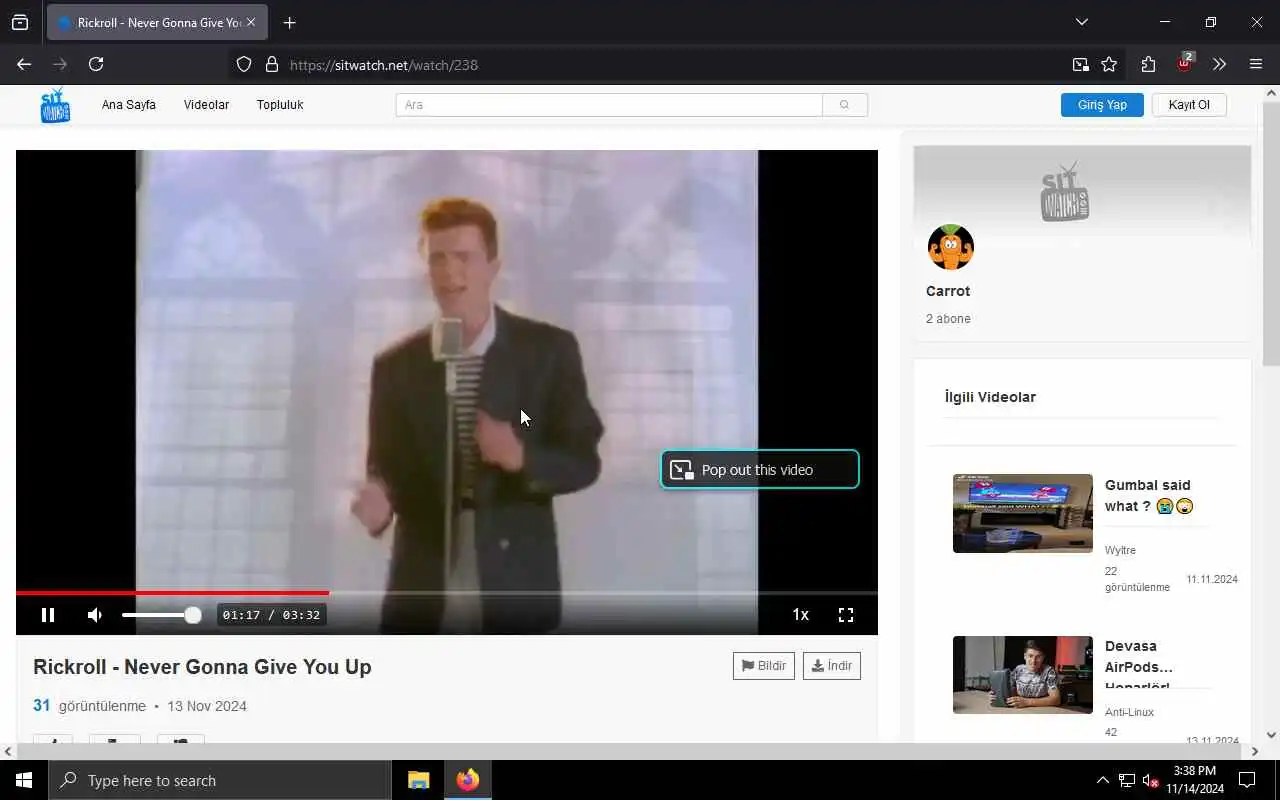Seek on the red video progress bar

(446, 593)
